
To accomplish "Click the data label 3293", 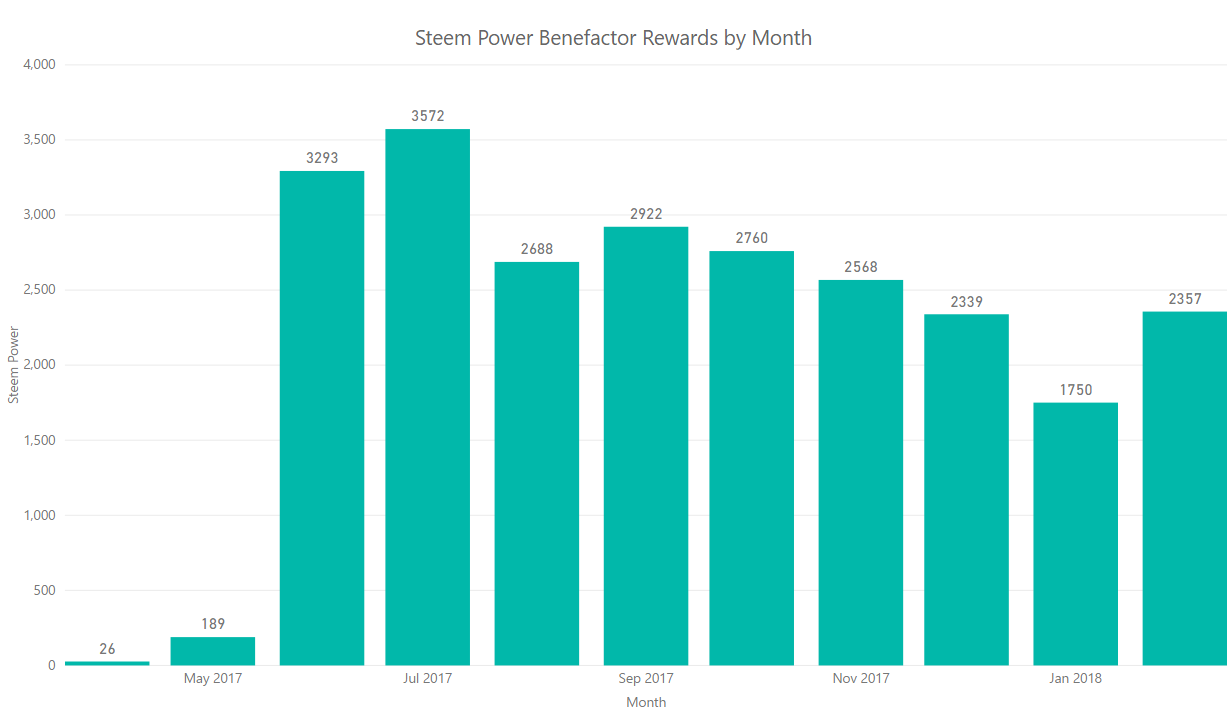I will click(x=322, y=158).
